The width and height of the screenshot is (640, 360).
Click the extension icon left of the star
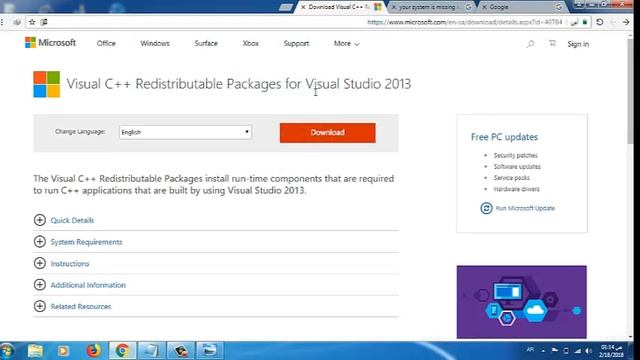click(17, 22)
